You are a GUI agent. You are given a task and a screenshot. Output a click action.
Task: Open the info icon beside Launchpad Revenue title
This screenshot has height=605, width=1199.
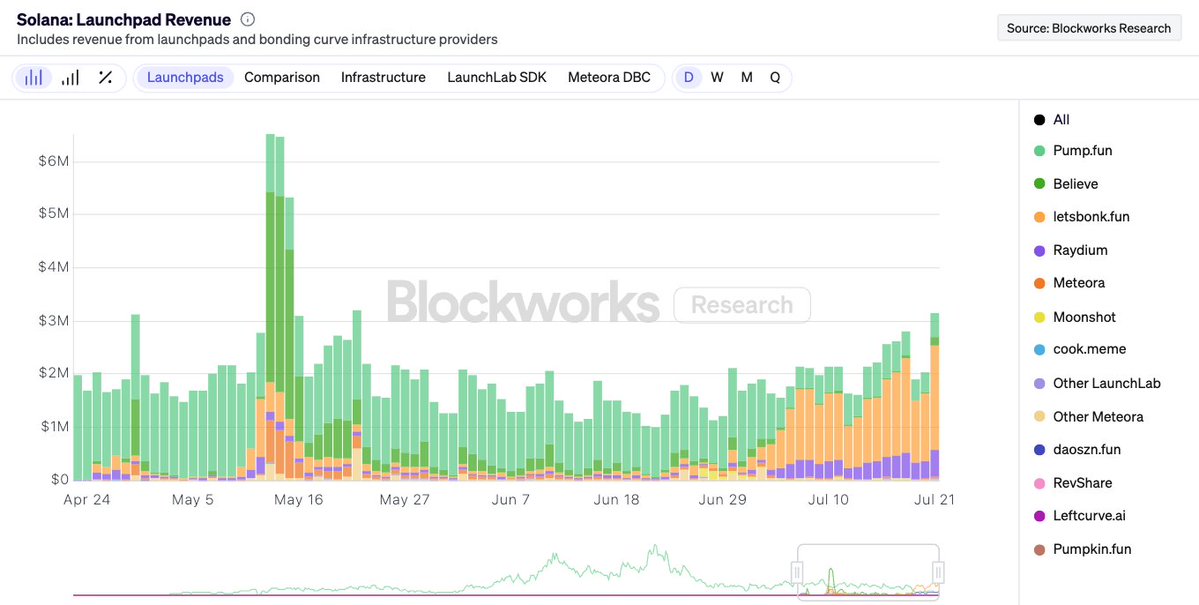coord(248,20)
